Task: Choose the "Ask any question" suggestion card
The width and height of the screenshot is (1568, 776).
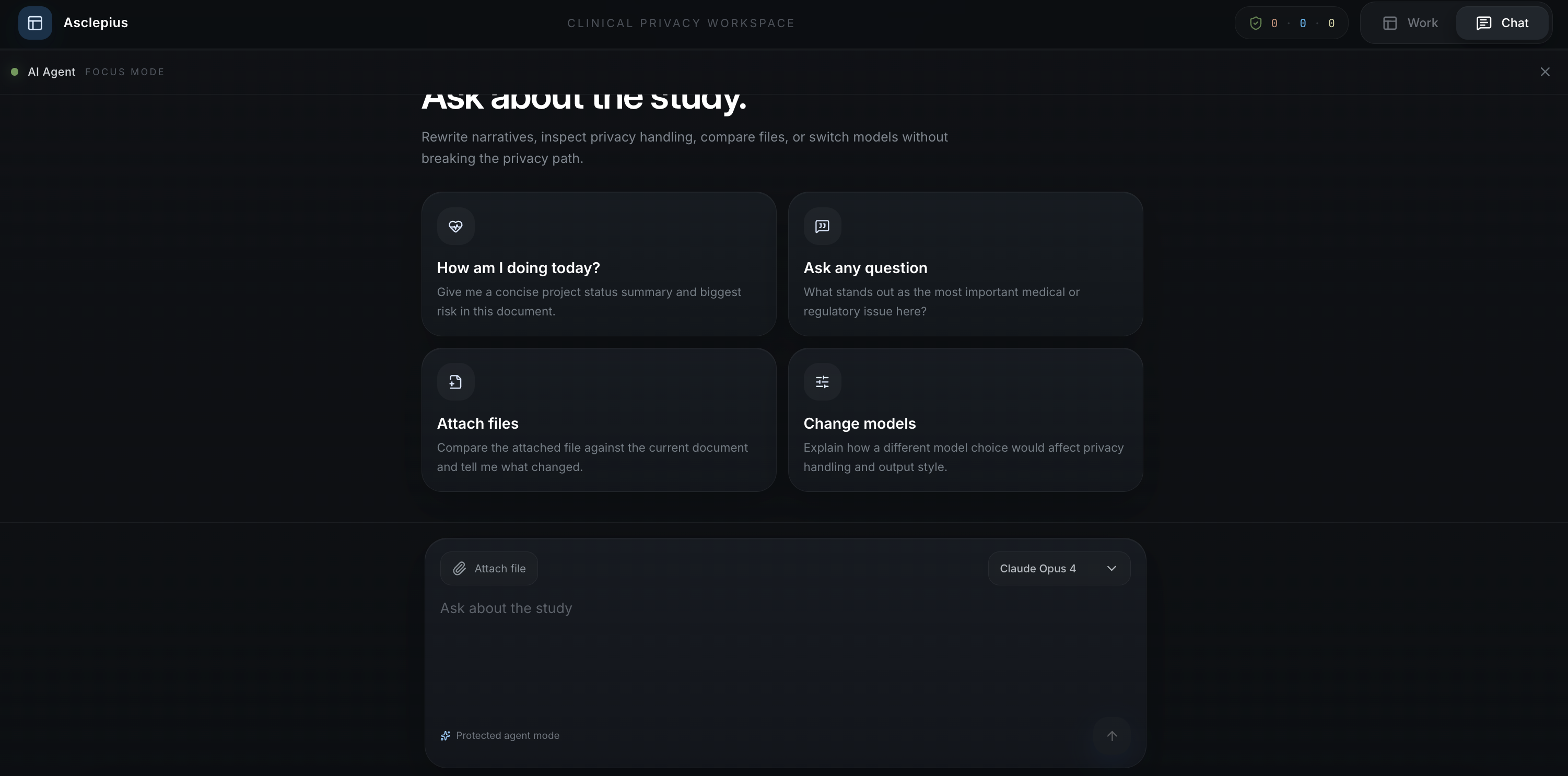Action: point(965,264)
